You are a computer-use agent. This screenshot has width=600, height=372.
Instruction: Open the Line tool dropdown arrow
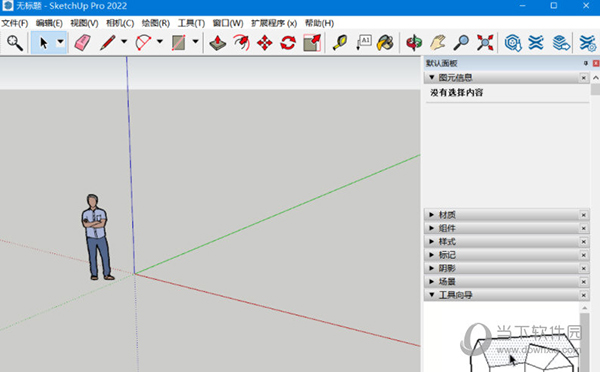coord(124,41)
